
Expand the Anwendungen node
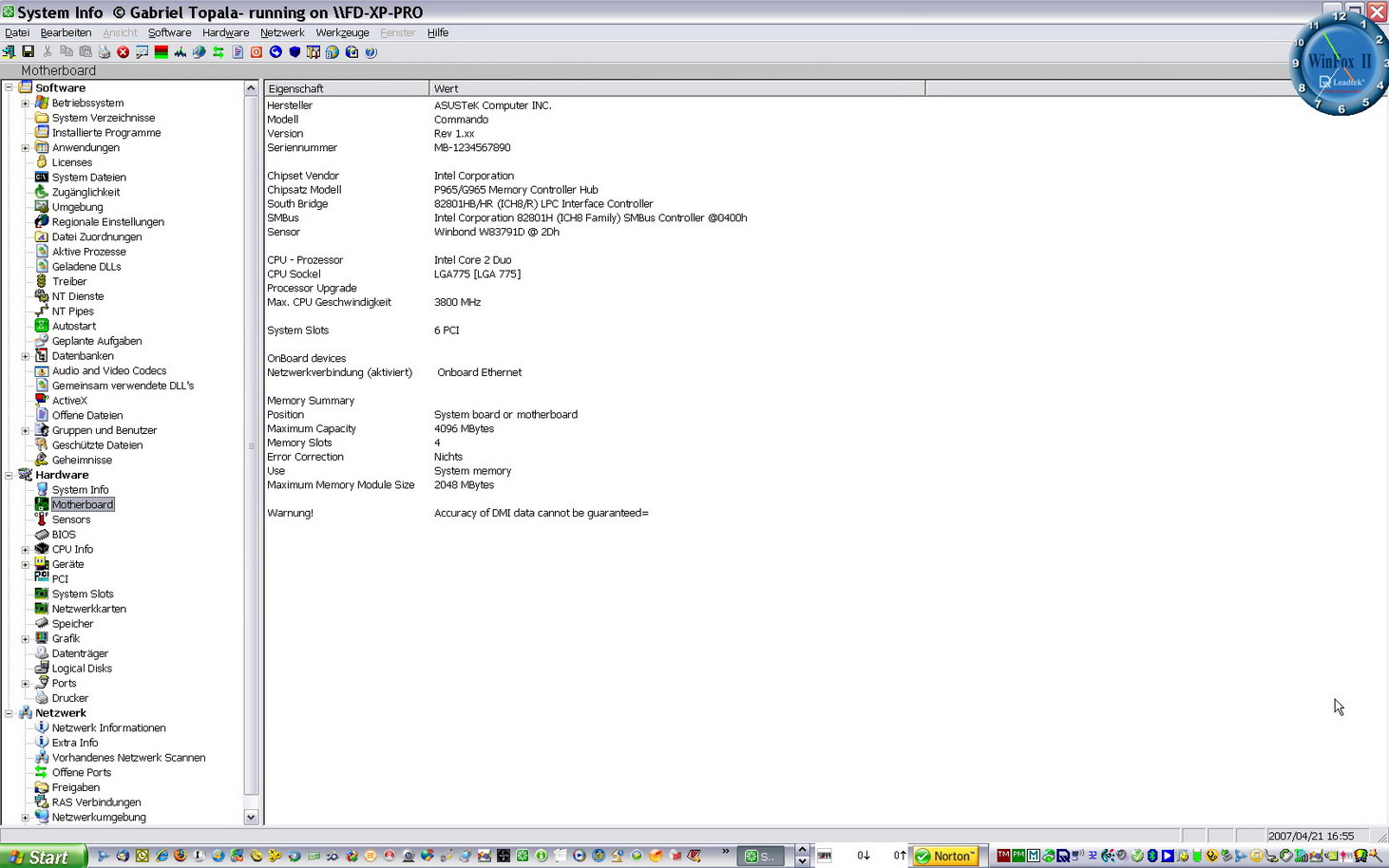click(x=26, y=147)
